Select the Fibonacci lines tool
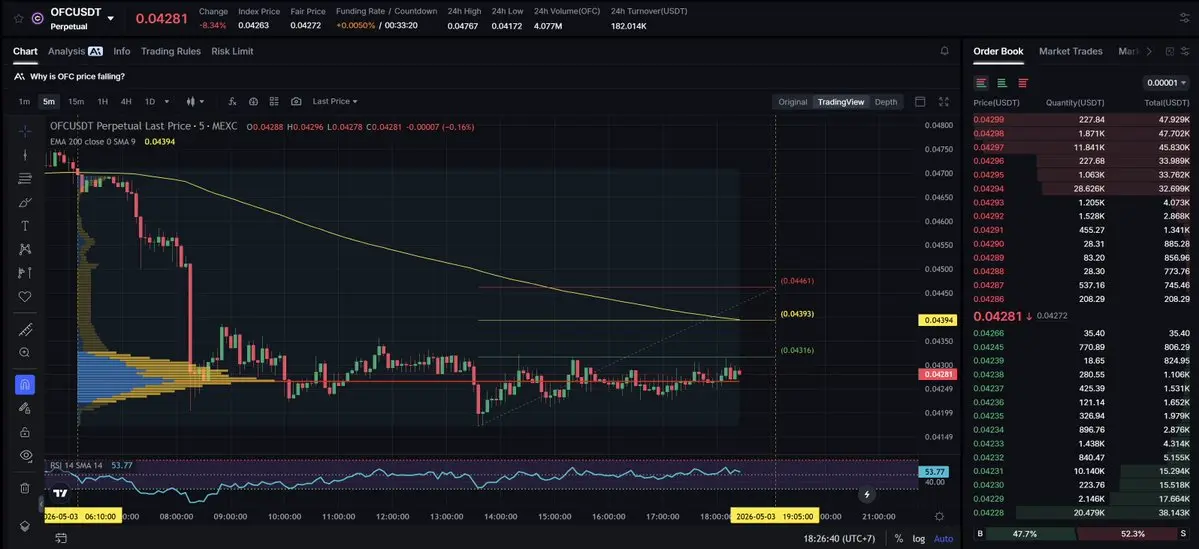 (24, 178)
